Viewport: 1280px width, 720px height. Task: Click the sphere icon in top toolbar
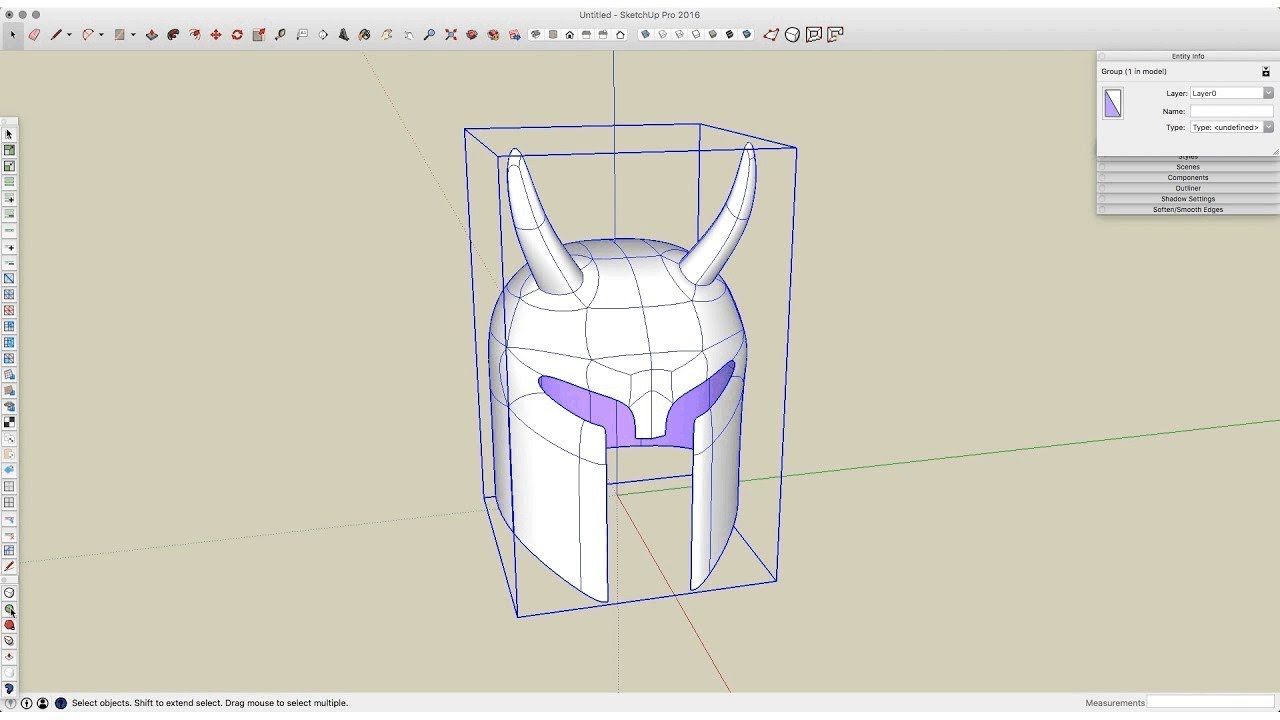point(792,34)
